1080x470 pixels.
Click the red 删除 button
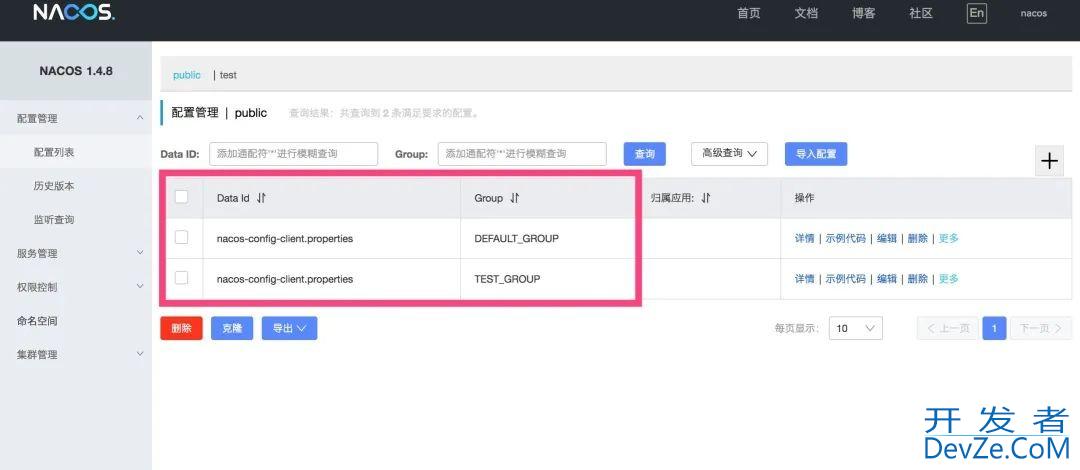point(181,328)
